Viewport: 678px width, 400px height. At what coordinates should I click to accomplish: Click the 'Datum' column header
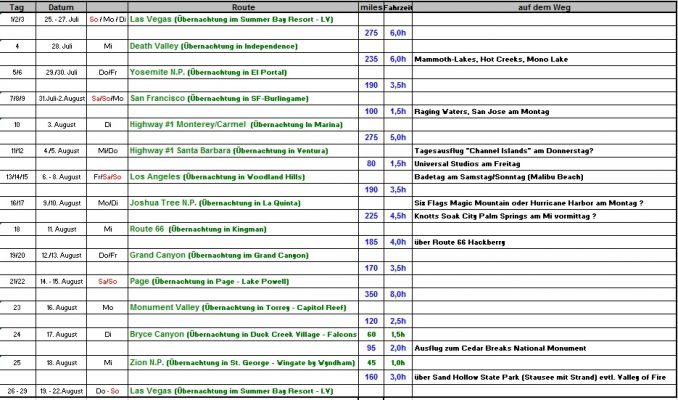click(58, 7)
